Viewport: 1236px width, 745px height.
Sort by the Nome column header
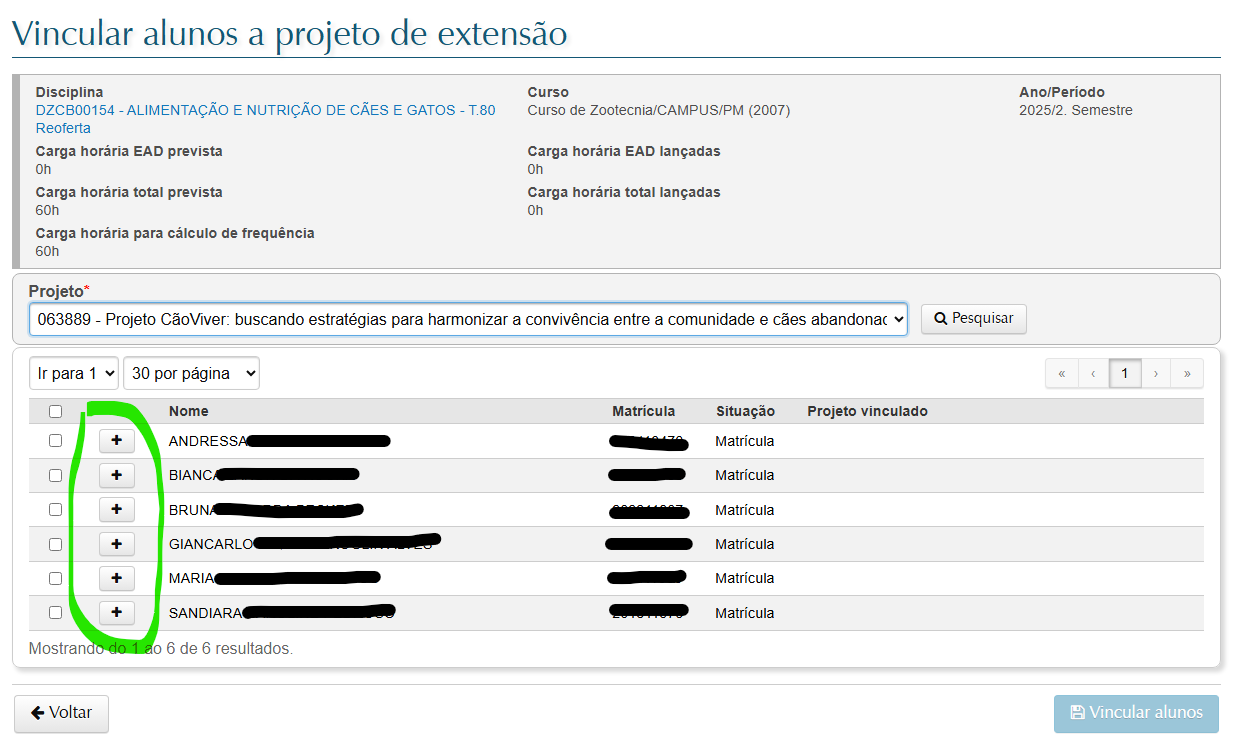(x=189, y=411)
